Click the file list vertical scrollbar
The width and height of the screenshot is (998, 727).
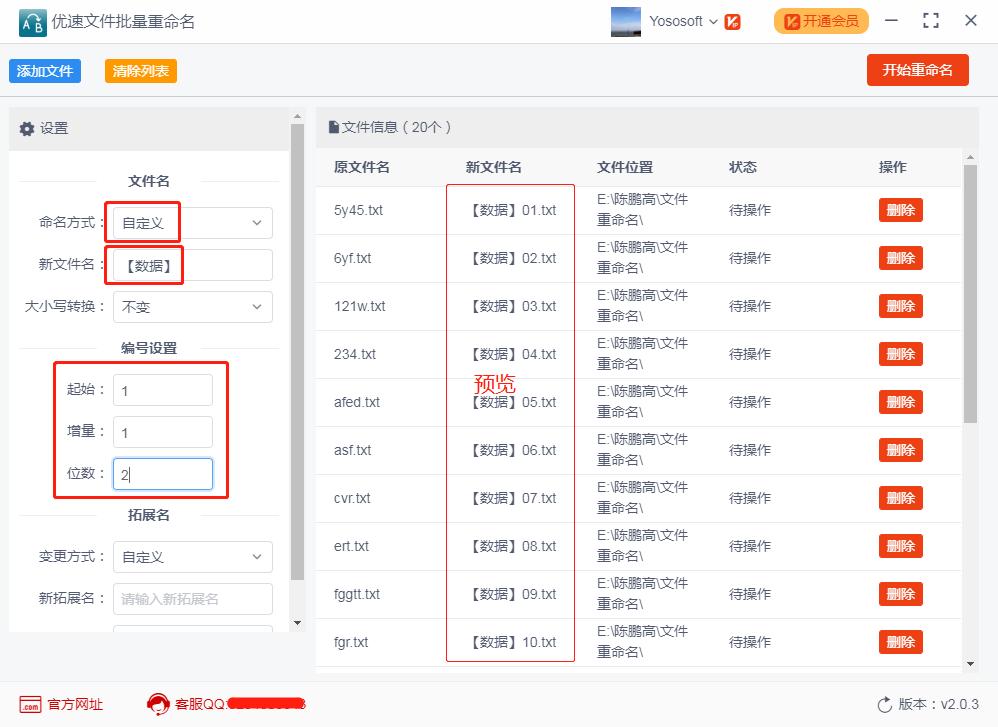[x=971, y=300]
